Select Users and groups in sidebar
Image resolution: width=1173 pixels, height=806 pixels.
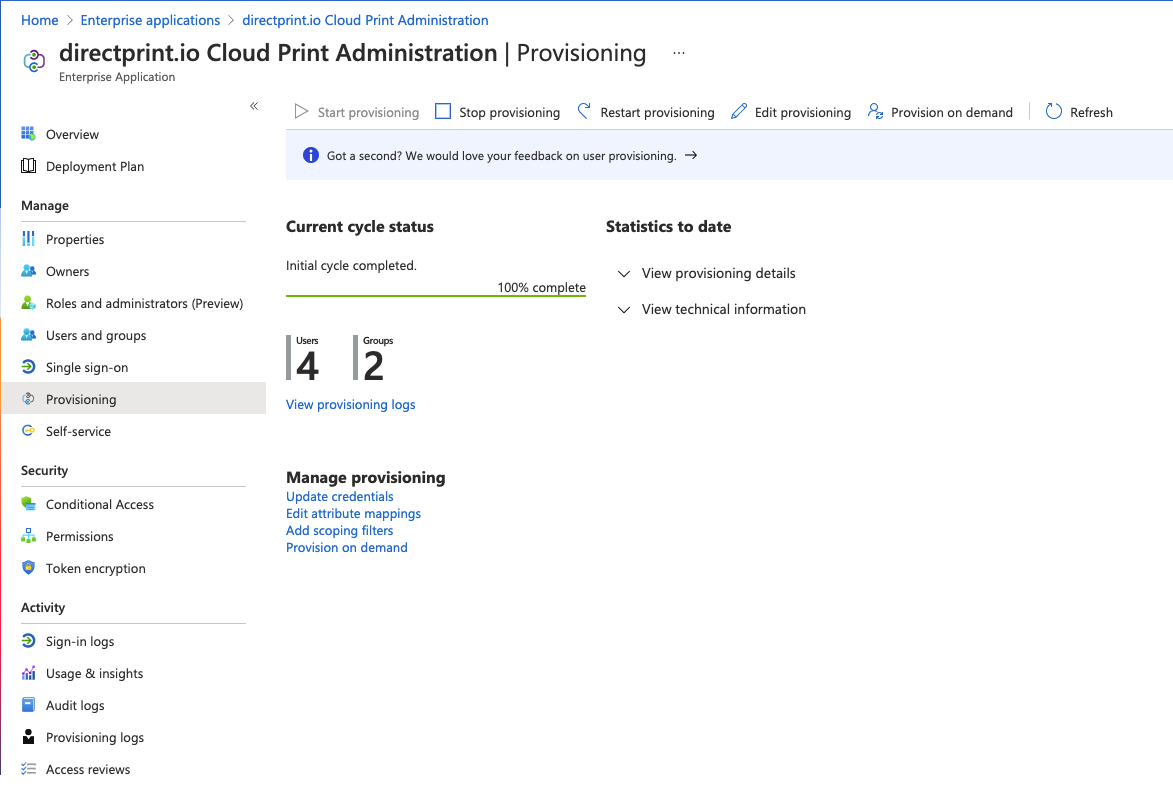tap(96, 335)
